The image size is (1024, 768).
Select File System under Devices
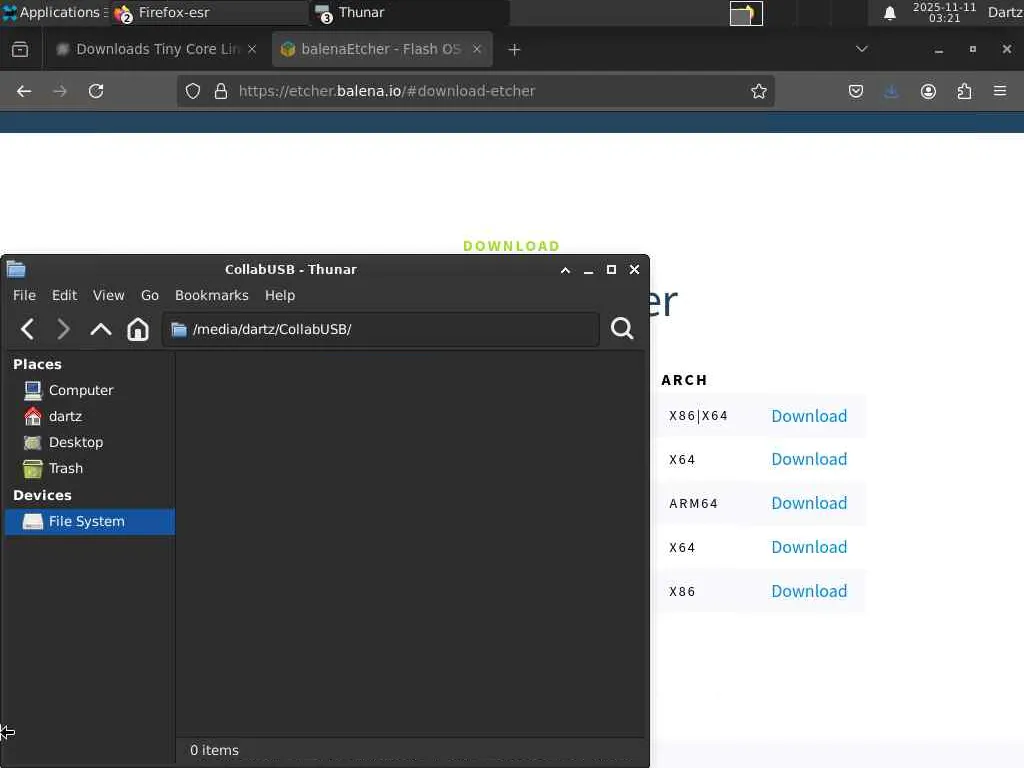89,522
